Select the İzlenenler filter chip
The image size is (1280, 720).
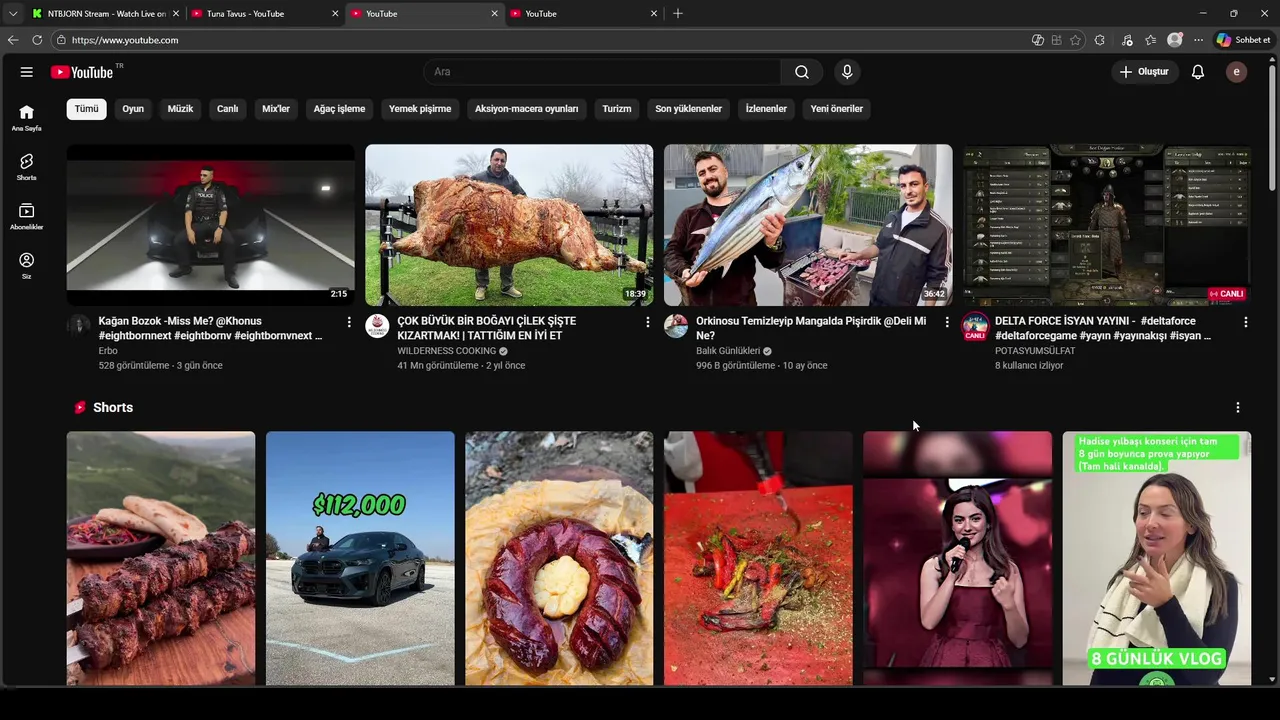click(766, 109)
